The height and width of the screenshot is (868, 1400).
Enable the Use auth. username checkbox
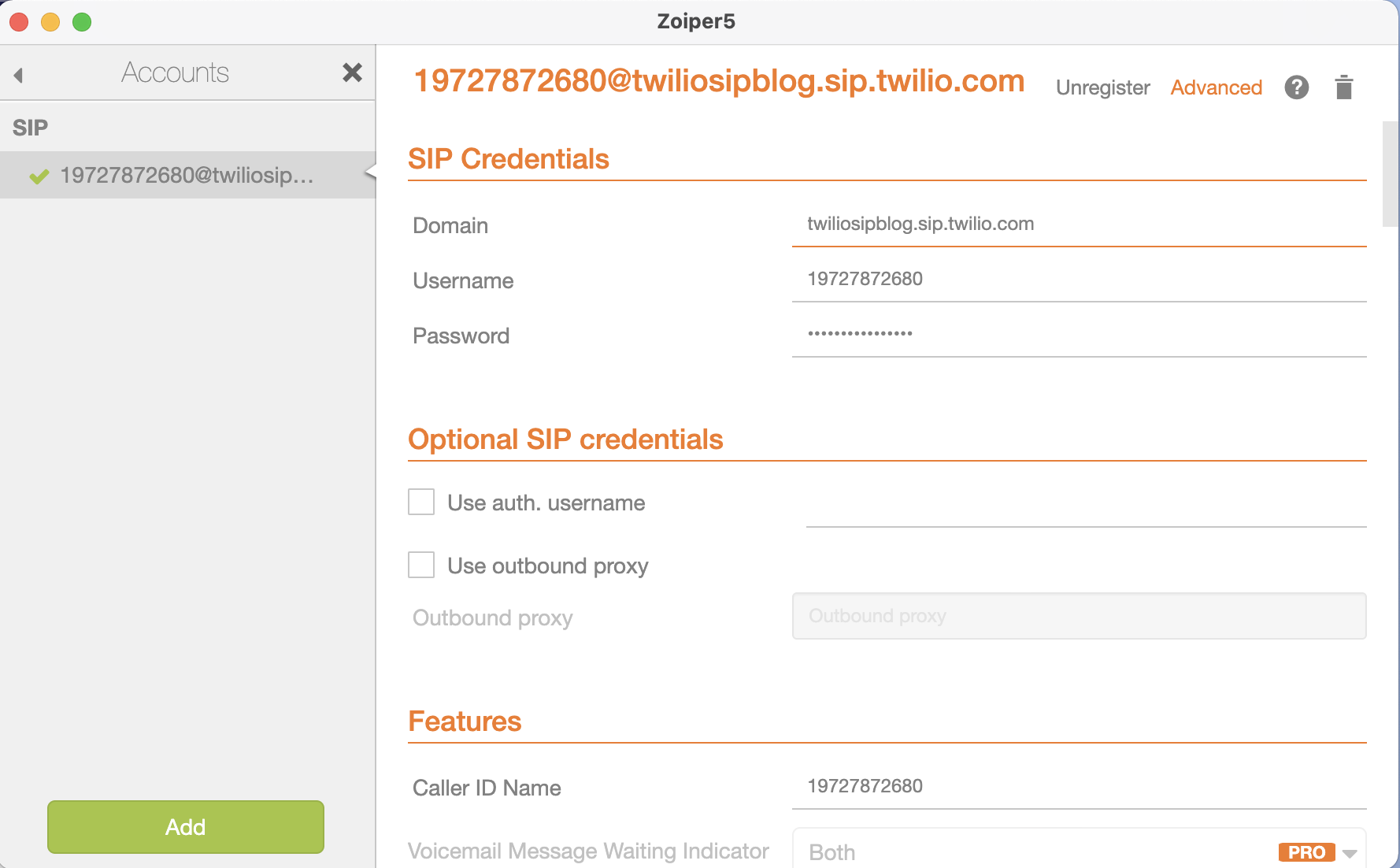[x=421, y=502]
